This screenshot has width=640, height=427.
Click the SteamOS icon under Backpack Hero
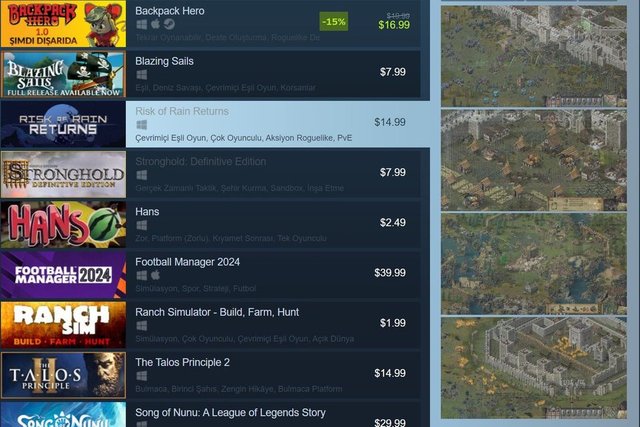(x=169, y=24)
